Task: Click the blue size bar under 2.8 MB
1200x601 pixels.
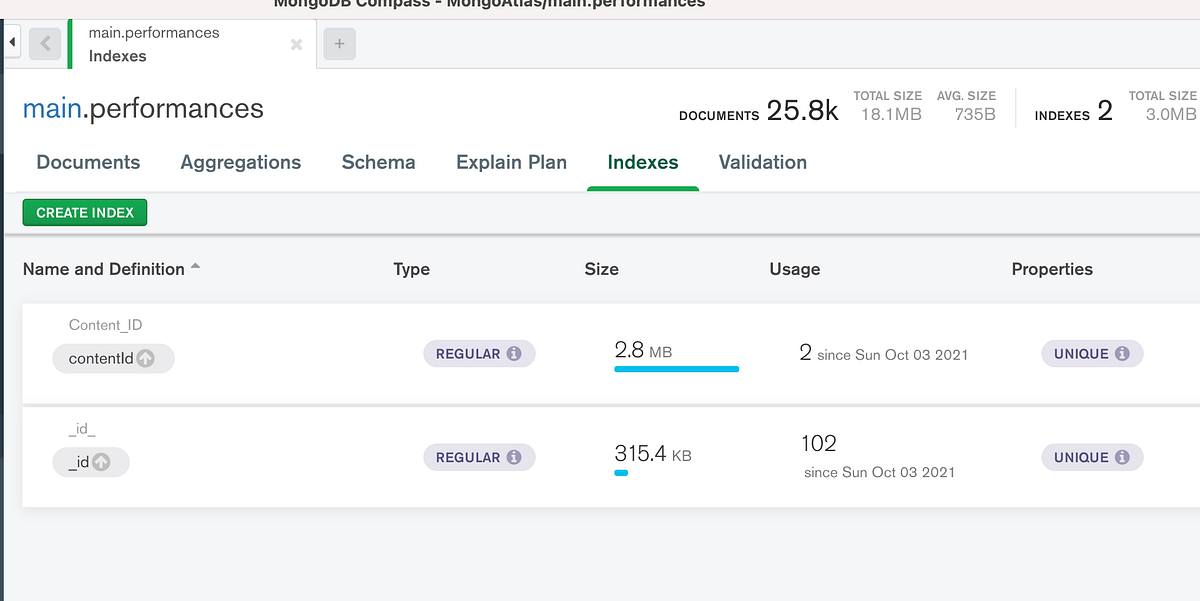Action: 676,369
